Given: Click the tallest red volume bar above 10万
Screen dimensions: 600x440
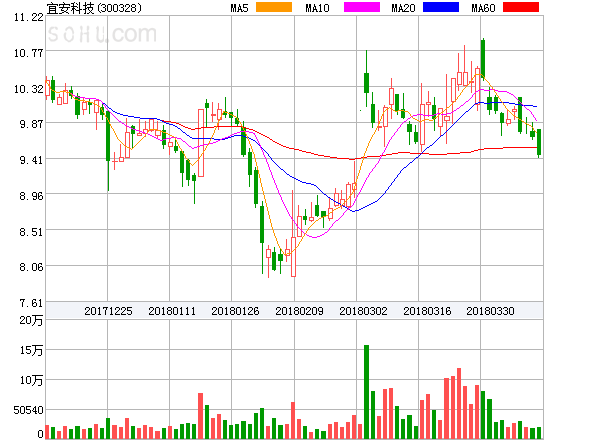Looking at the screenshot, I should coord(459,403).
